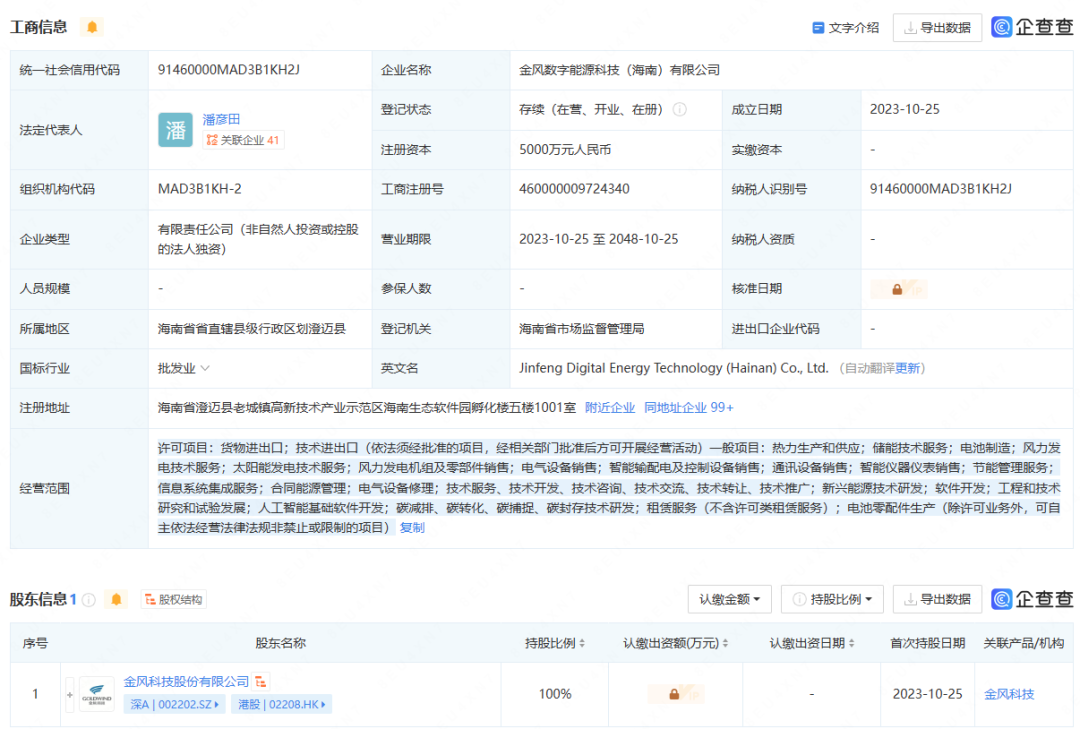1080x729 pixels.
Task: Click the lock icon in 核准日期 row
Action: (897, 289)
